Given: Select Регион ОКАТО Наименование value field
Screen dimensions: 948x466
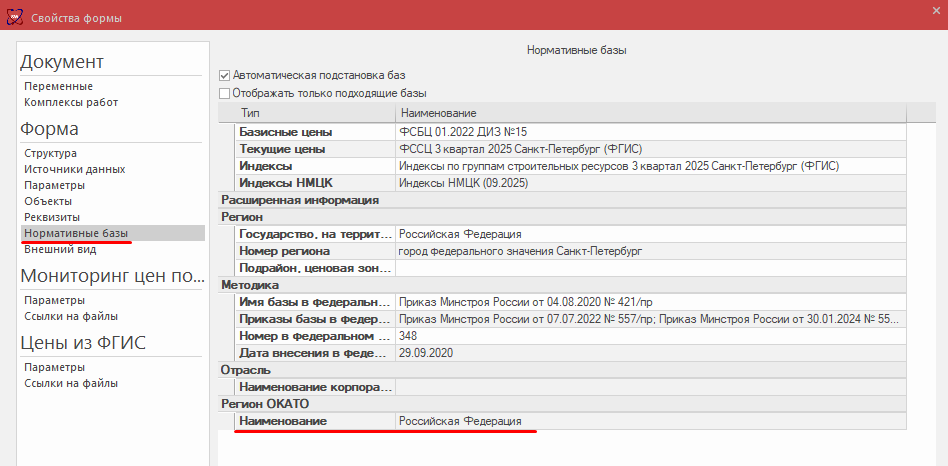Looking at the screenshot, I should click(650, 422).
